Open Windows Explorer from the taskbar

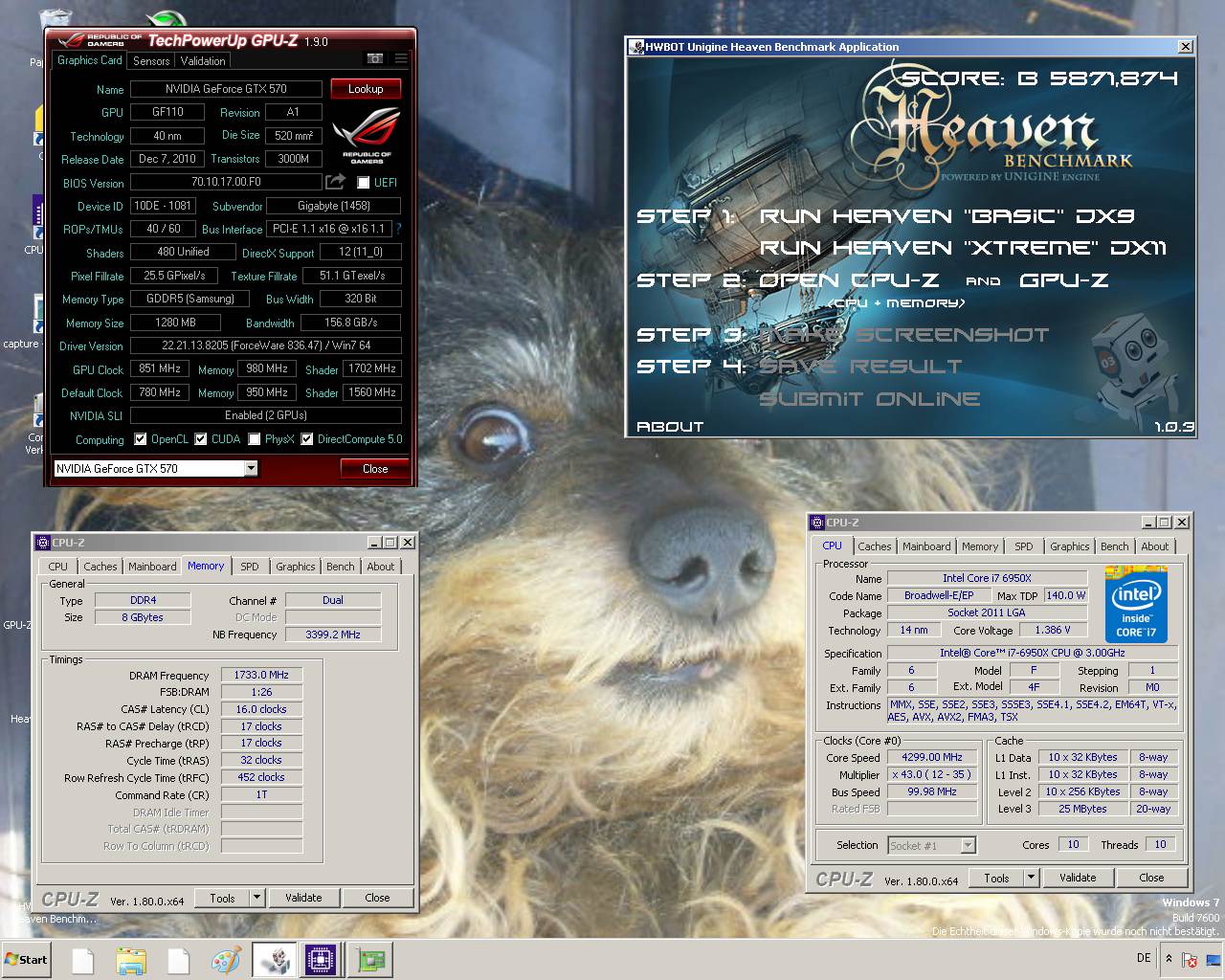pos(131,960)
